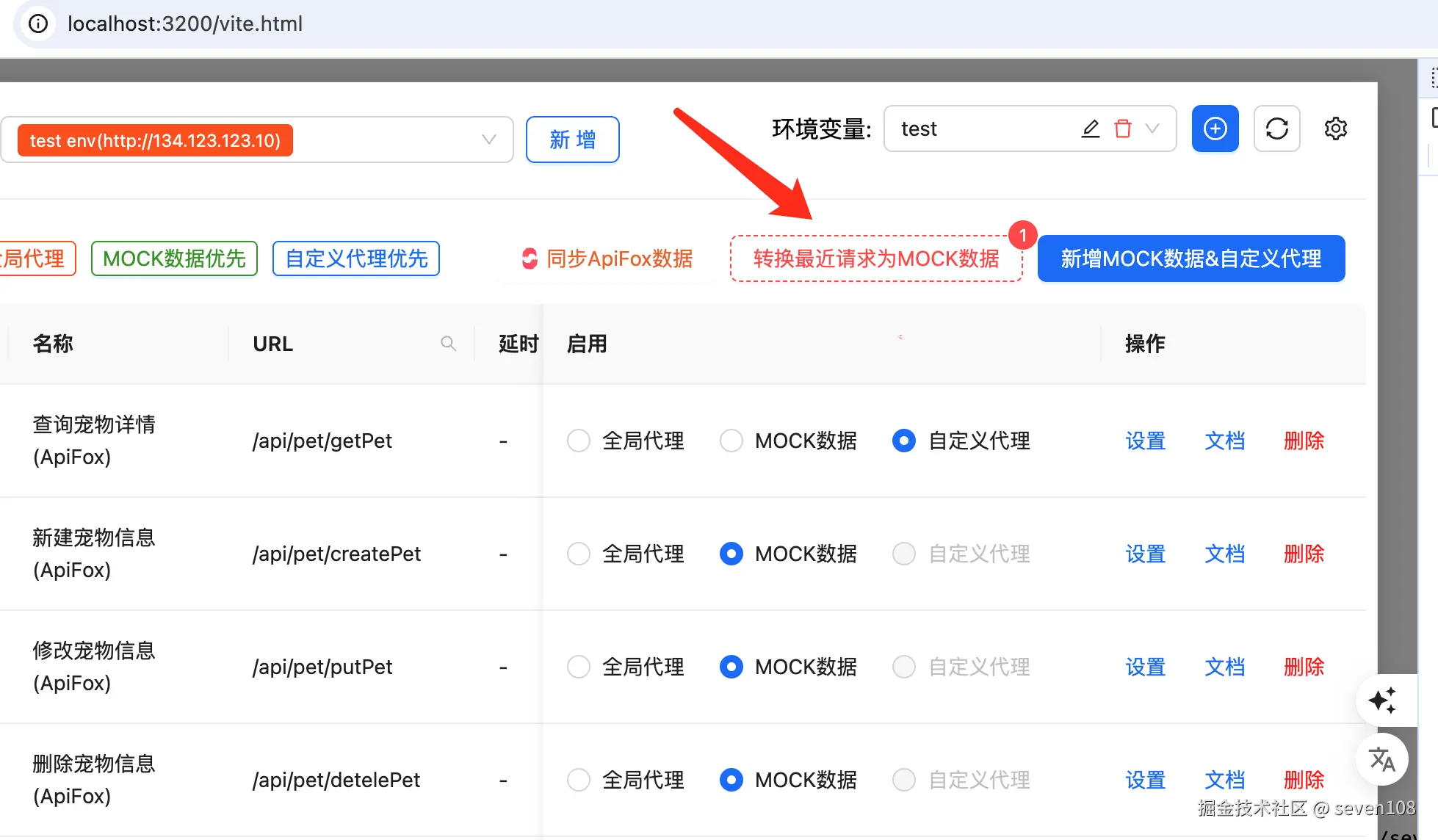Expand the test env proxy dropdown
The width and height of the screenshot is (1438, 840).
[x=488, y=140]
